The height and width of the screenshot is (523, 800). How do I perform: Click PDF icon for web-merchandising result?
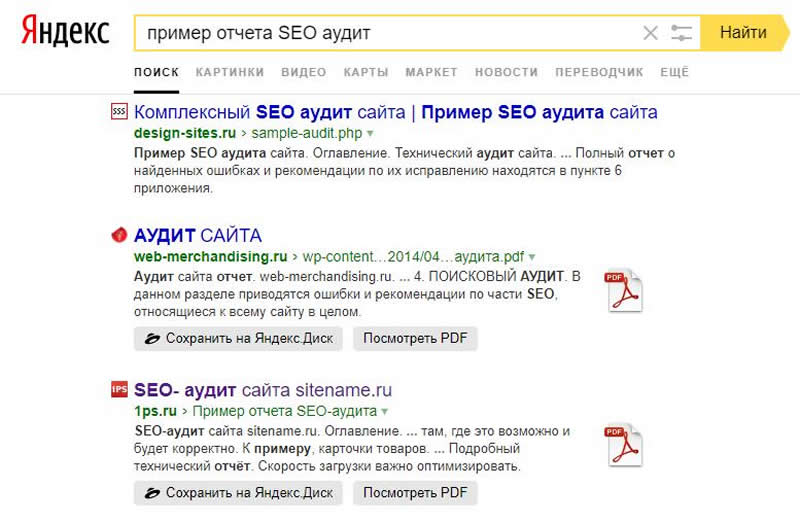(623, 290)
